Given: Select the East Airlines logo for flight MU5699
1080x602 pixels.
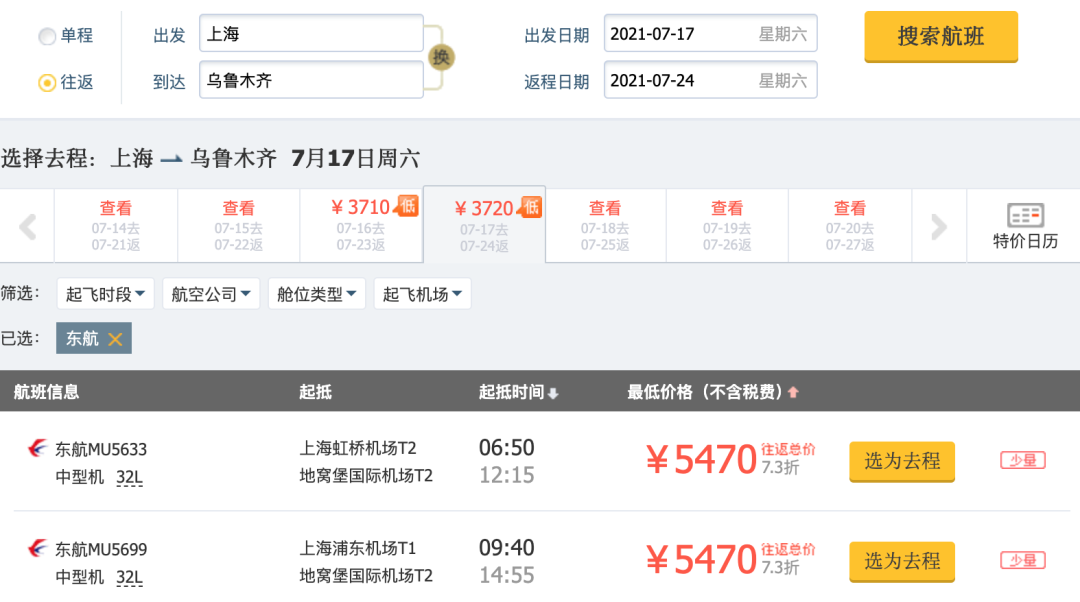Looking at the screenshot, I should pos(36,549).
